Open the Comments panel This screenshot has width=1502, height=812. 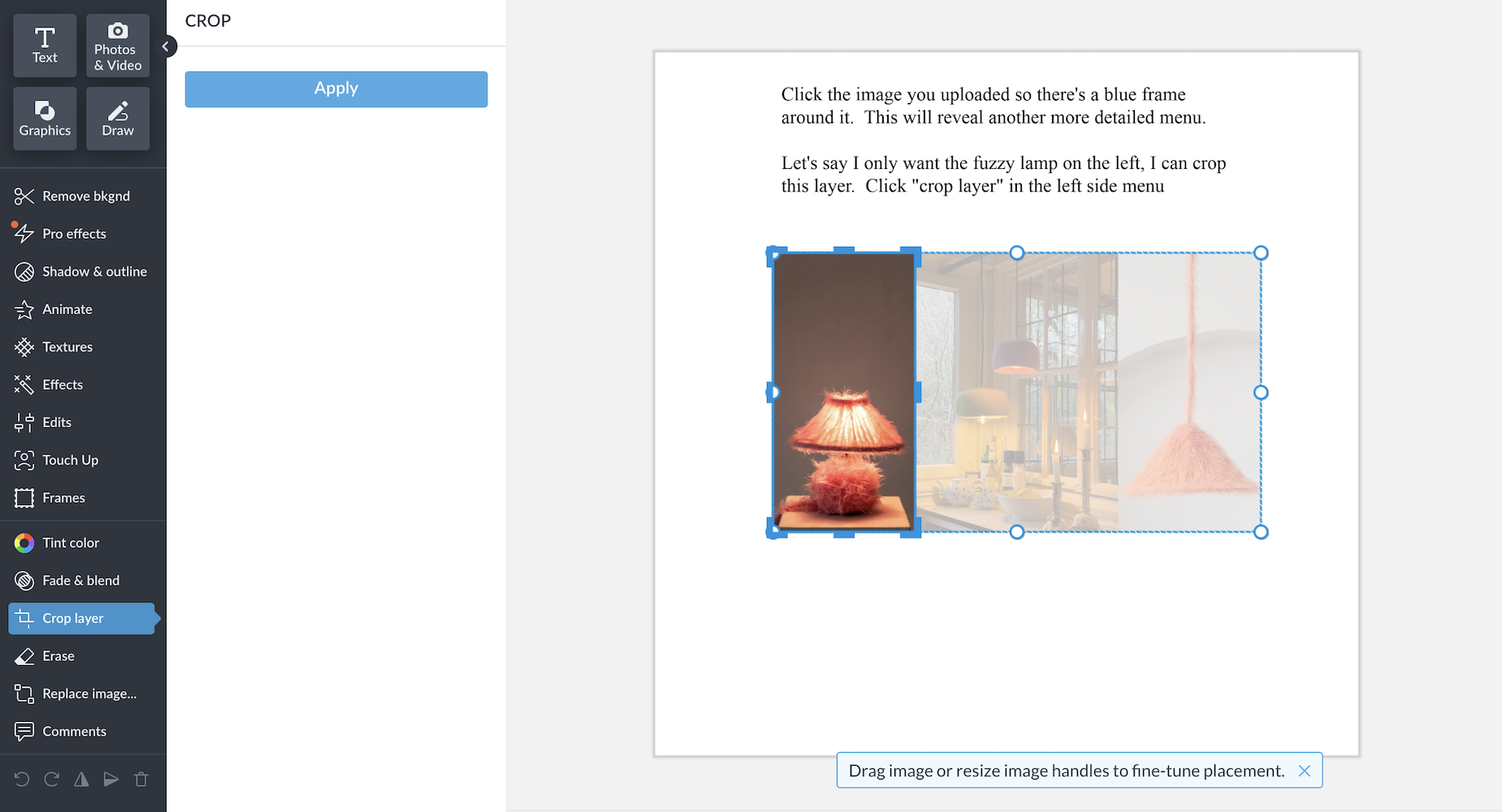(74, 732)
